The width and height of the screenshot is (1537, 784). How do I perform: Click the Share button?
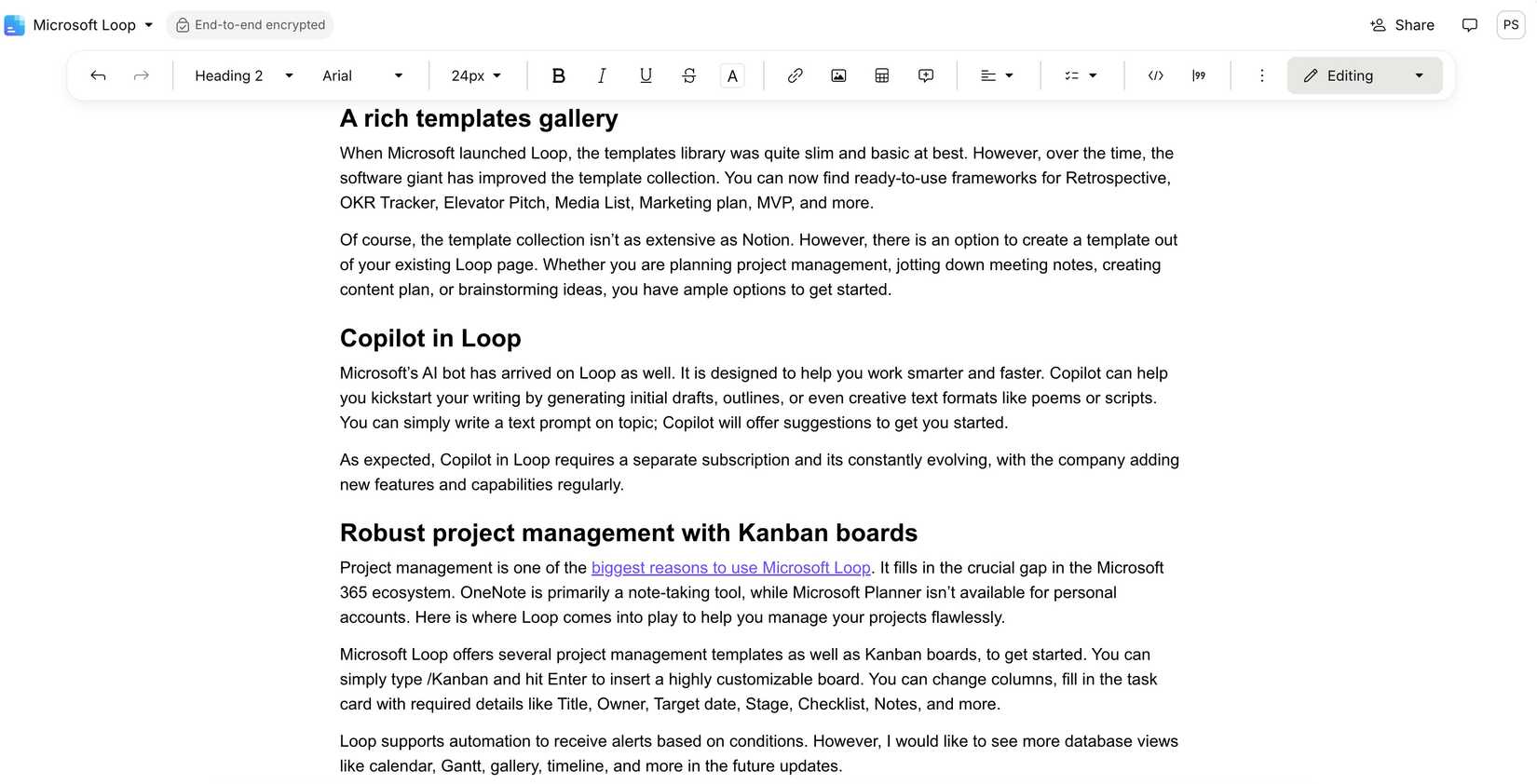pyautogui.click(x=1402, y=25)
